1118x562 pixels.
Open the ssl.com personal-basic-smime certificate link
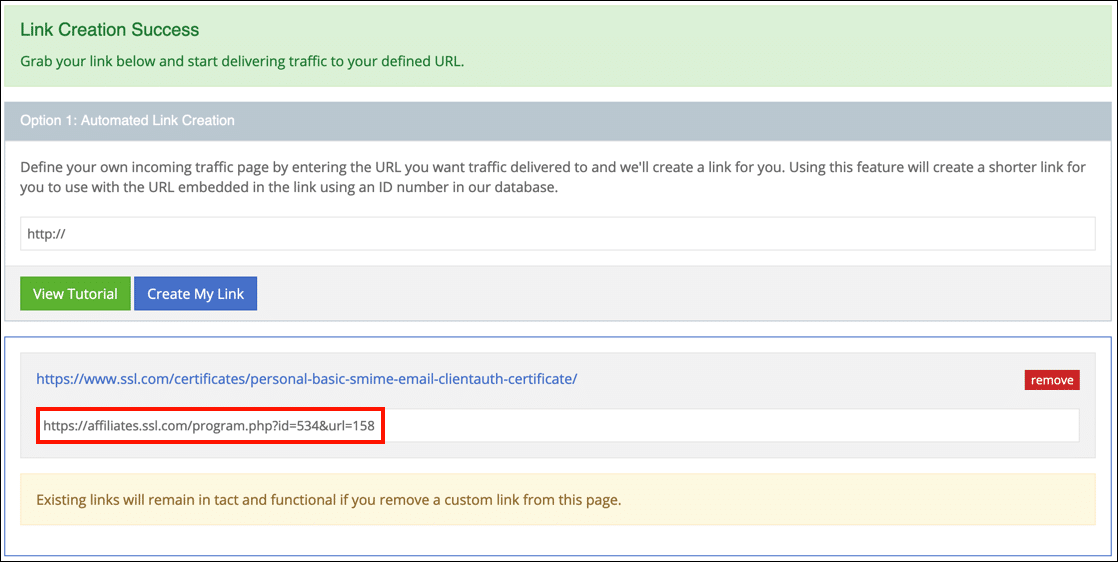(x=306, y=379)
